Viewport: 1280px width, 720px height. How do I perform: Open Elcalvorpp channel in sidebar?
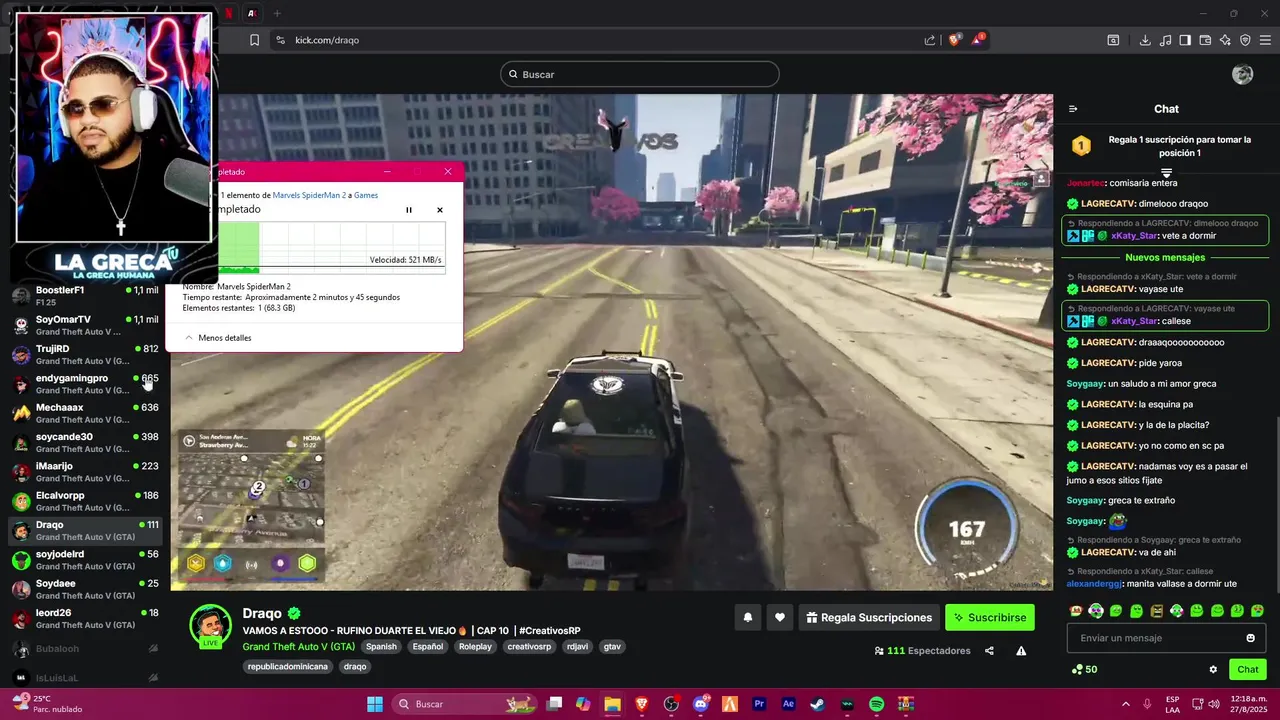coord(85,501)
